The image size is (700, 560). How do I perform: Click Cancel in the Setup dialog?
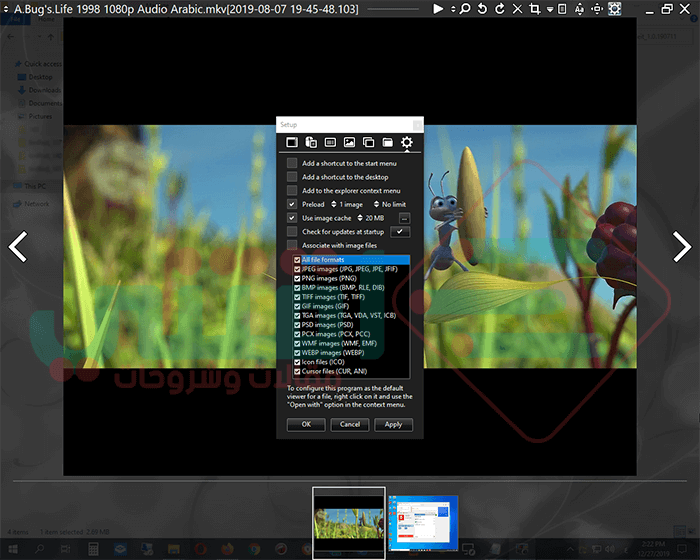click(x=350, y=424)
